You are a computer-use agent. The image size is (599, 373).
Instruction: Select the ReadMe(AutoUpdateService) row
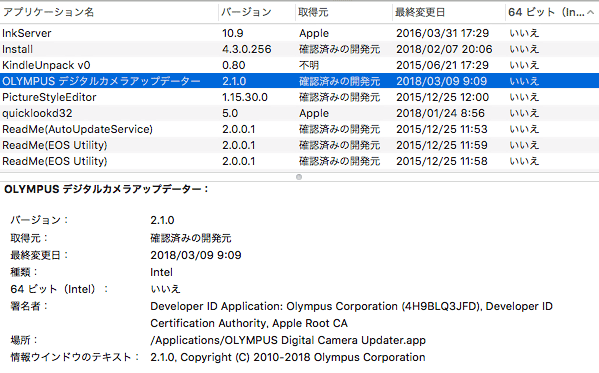pos(300,129)
